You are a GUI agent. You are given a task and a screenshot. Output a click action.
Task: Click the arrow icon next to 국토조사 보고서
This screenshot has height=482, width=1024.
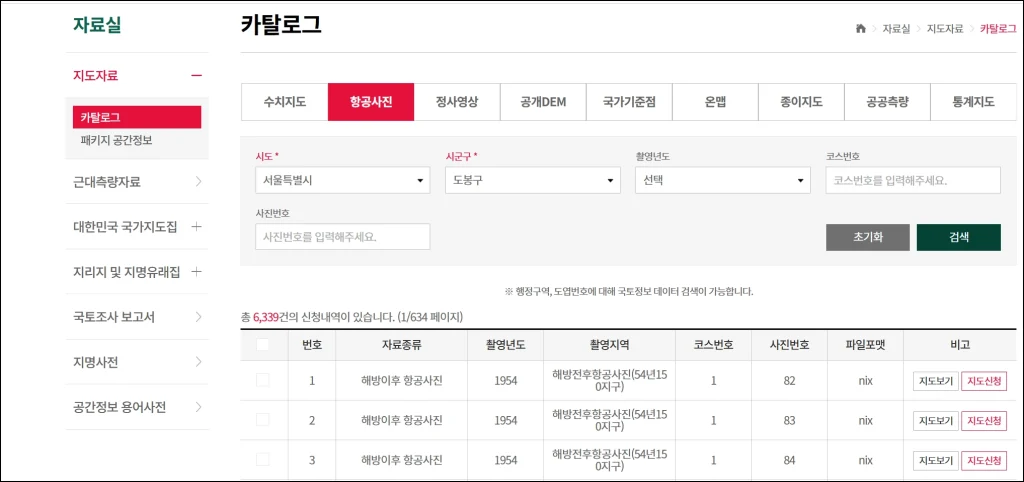point(198,317)
